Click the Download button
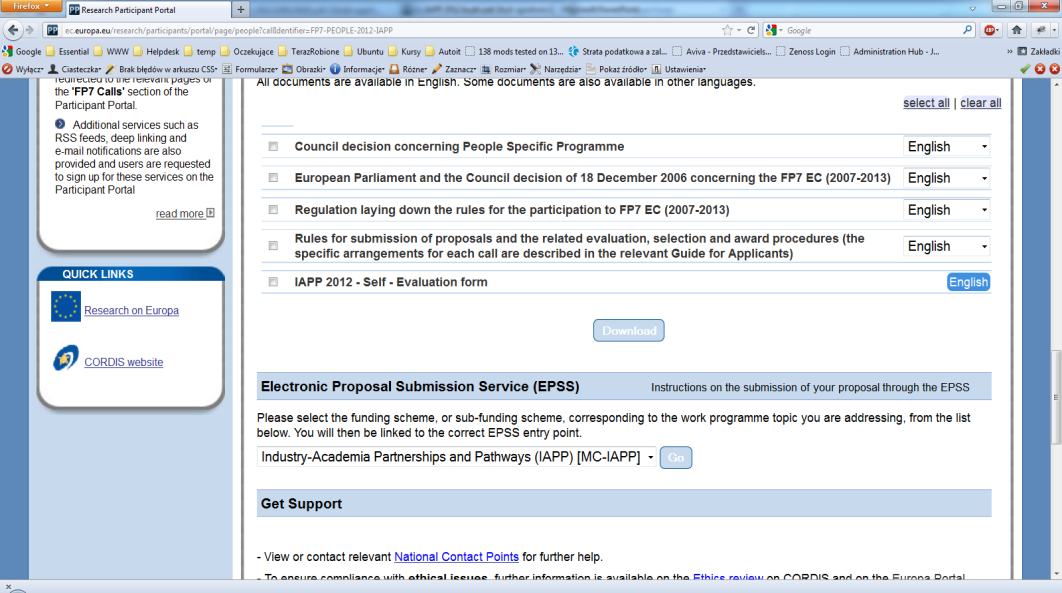 [x=629, y=330]
